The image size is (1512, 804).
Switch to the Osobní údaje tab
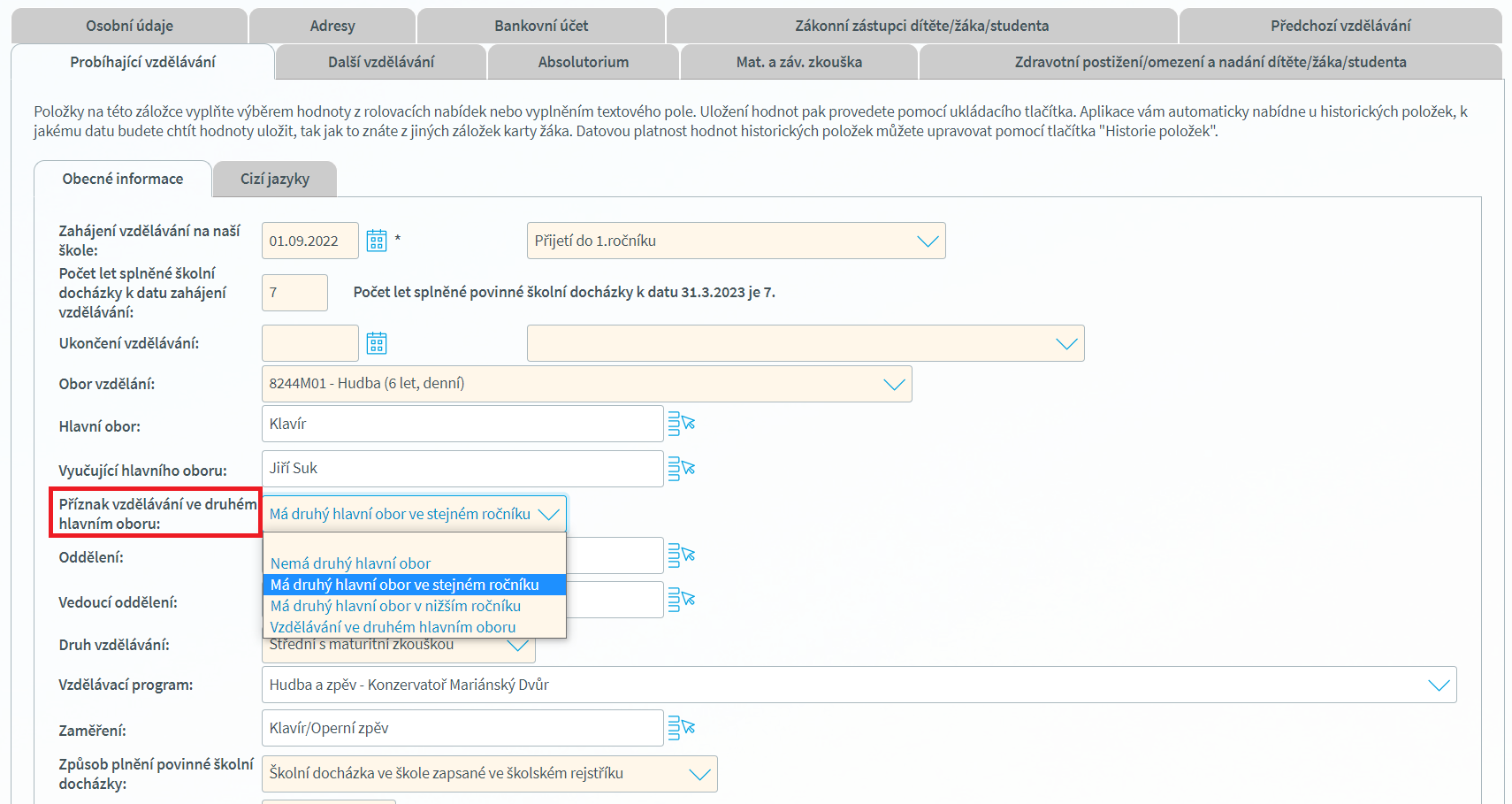129,26
